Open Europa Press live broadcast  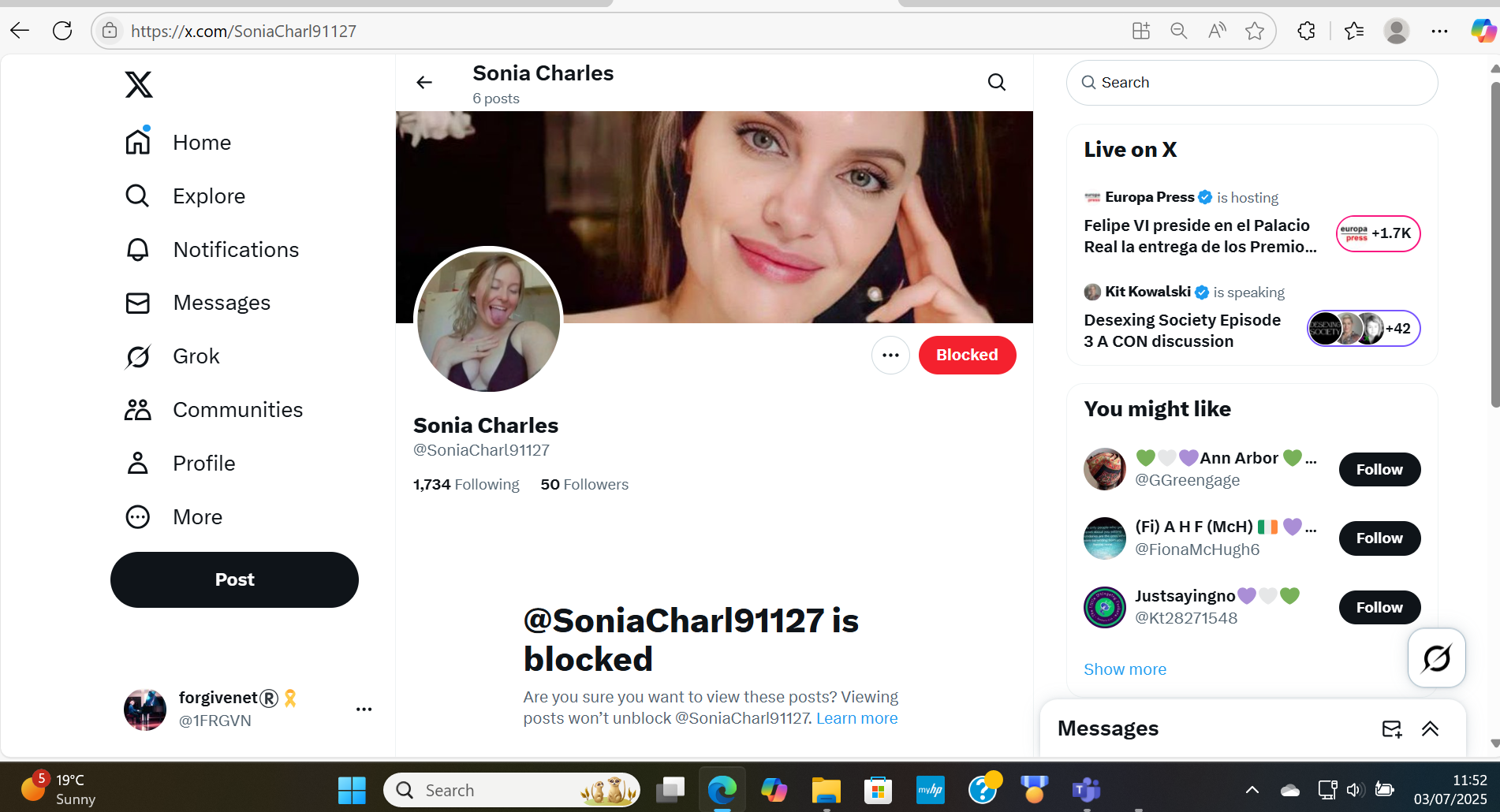click(1200, 237)
